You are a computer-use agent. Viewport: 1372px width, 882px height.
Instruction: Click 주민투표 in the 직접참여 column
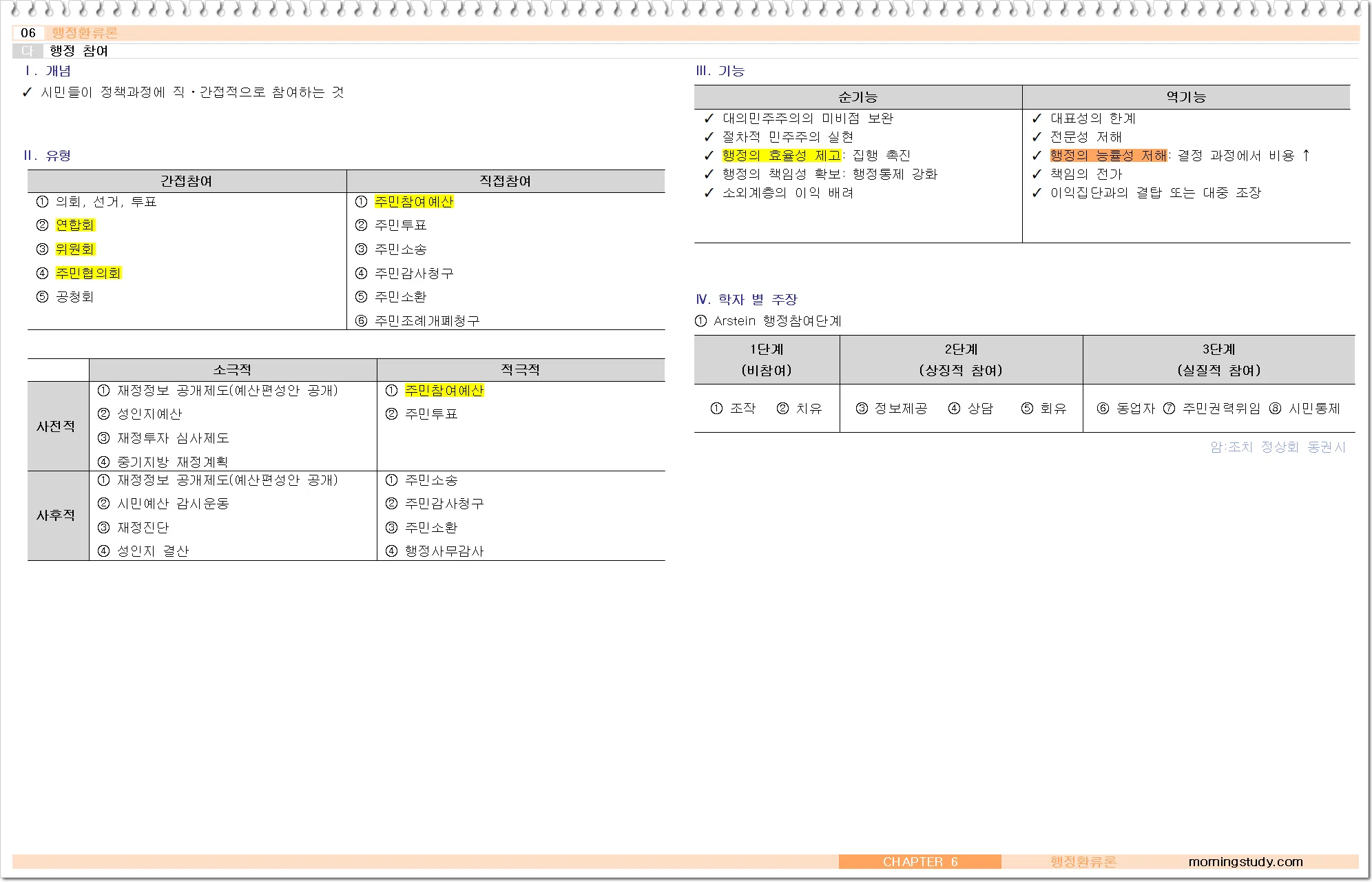pyautogui.click(x=401, y=225)
